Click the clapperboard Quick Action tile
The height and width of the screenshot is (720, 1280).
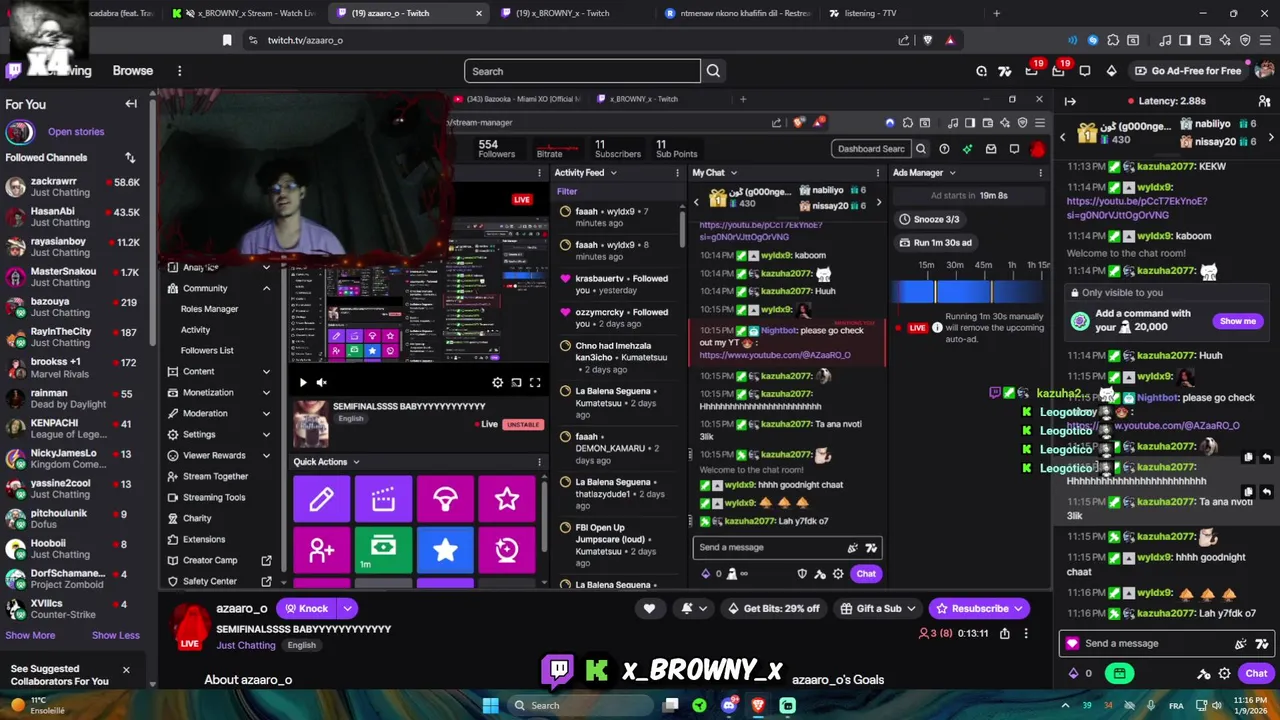(x=383, y=499)
